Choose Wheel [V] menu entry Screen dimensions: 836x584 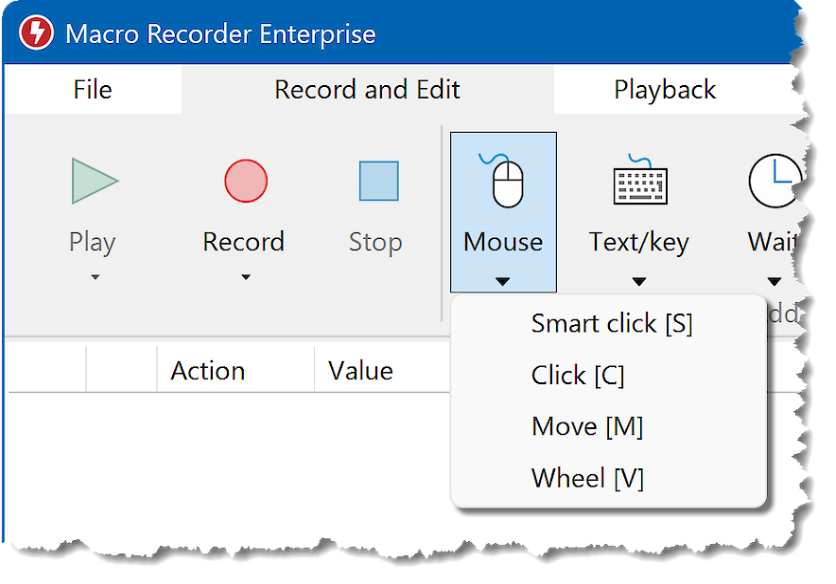click(608, 478)
